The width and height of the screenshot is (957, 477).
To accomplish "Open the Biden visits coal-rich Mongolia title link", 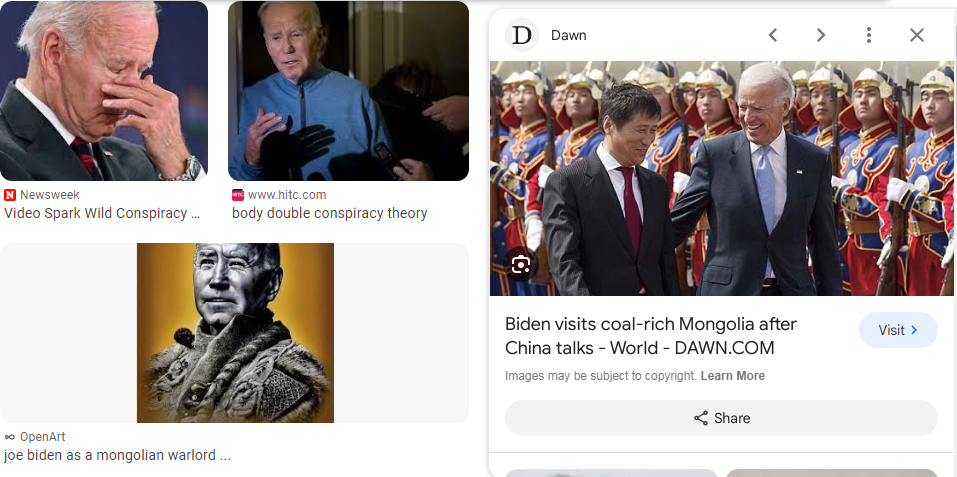I will tap(651, 336).
